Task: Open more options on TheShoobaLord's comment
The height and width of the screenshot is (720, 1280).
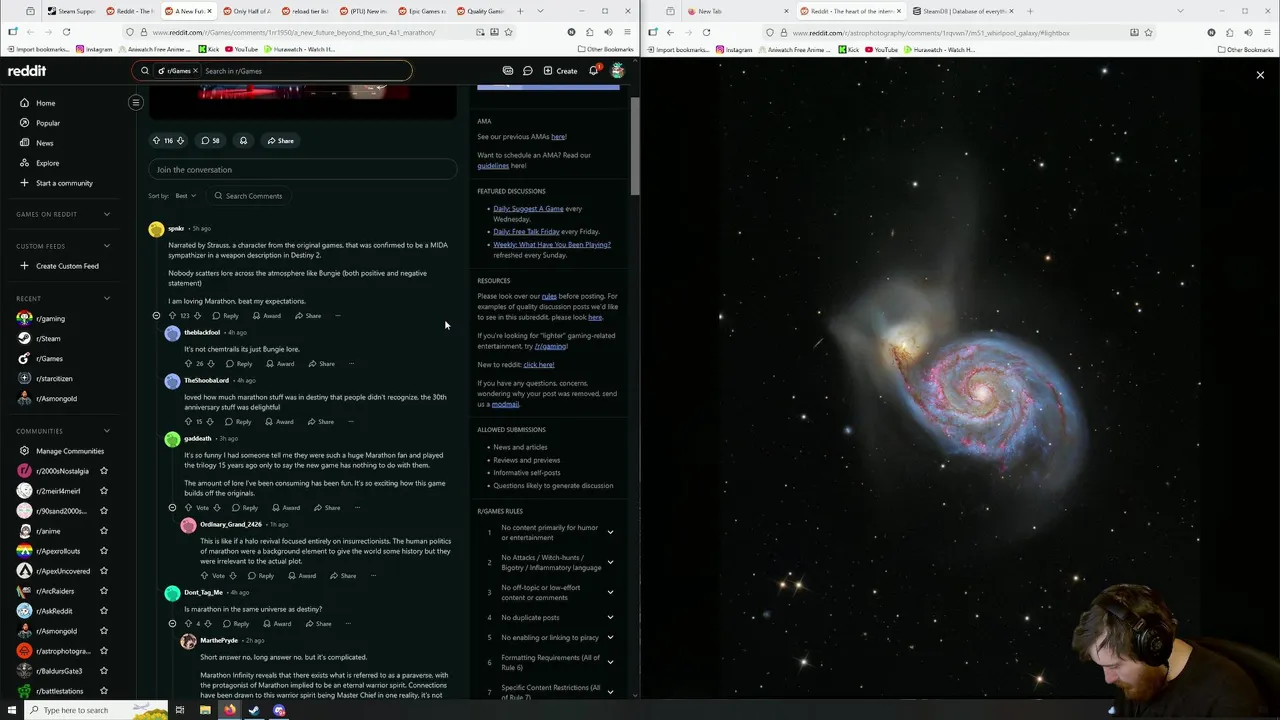Action: tap(351, 422)
